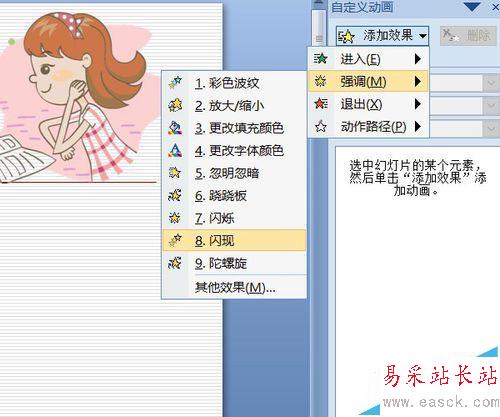Screen dimensions: 500x417
Task: Click the green rotation handle of picture
Action: pos(12,42)
